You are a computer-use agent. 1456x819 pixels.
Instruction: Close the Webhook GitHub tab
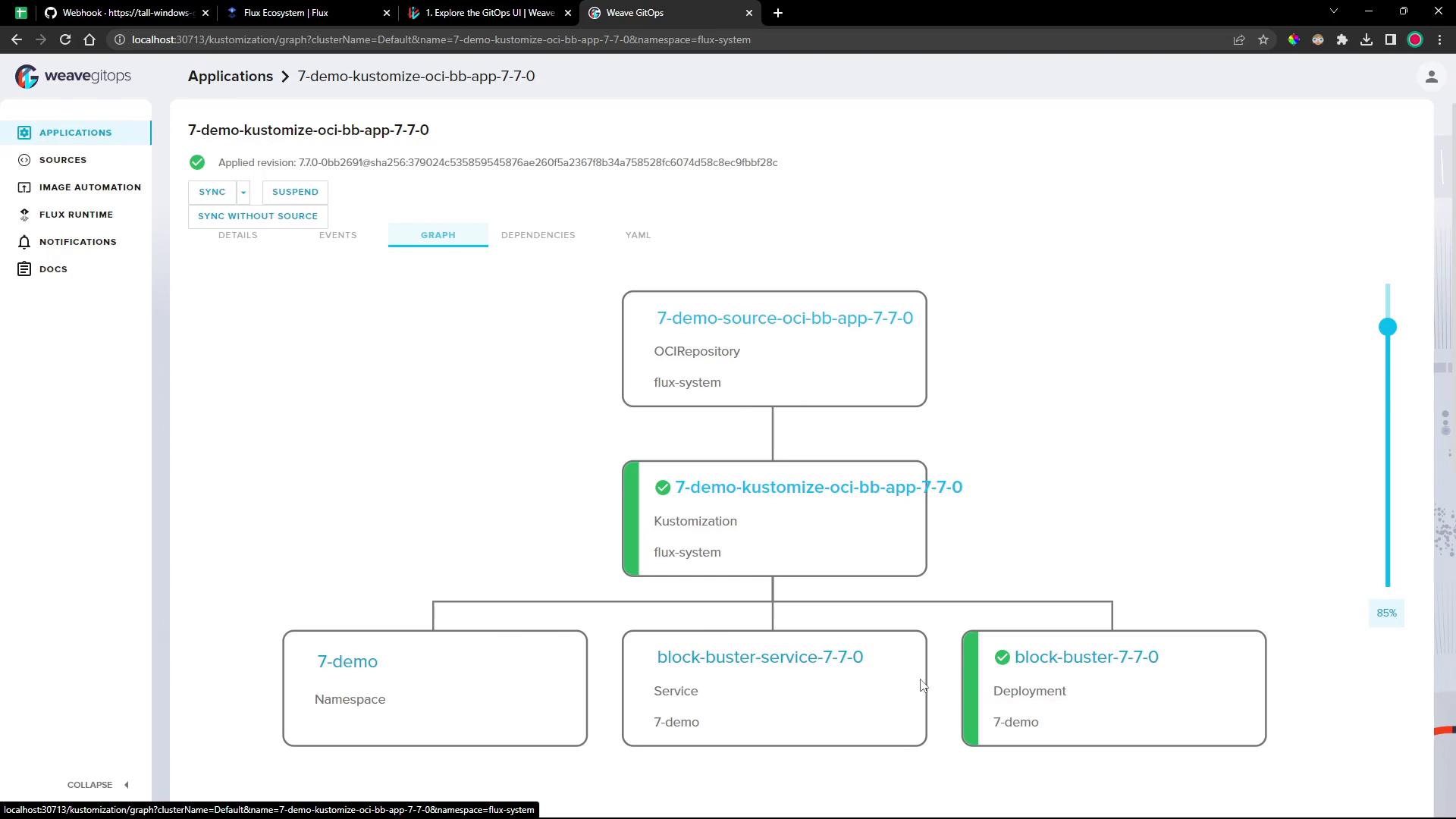pyautogui.click(x=205, y=13)
